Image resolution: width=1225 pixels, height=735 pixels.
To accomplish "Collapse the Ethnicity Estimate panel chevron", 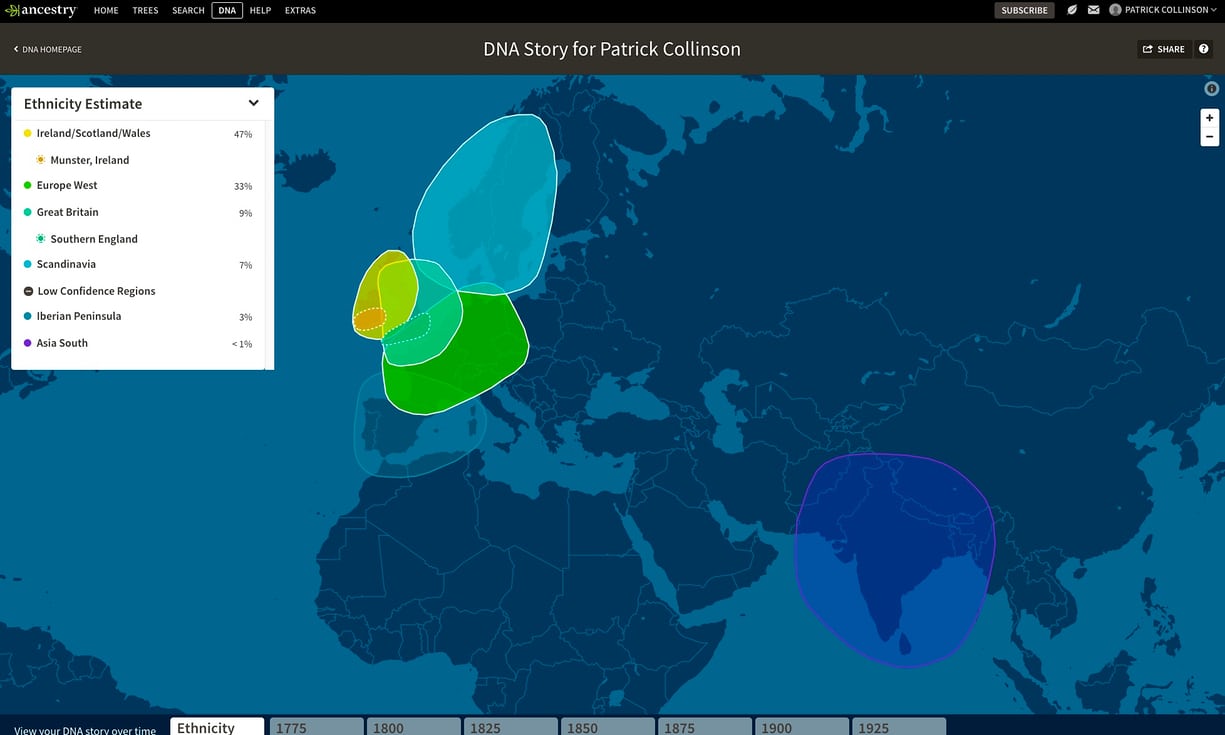I will (x=253, y=103).
